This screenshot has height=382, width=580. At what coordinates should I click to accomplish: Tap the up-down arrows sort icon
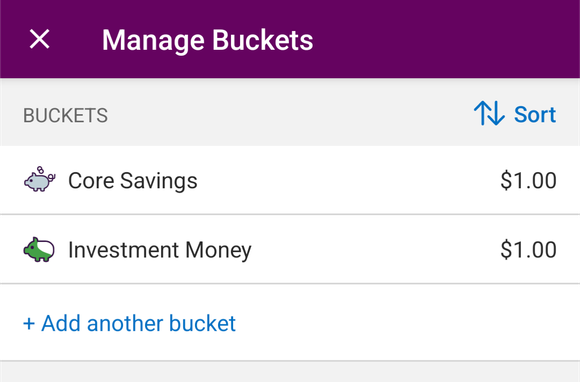point(489,113)
